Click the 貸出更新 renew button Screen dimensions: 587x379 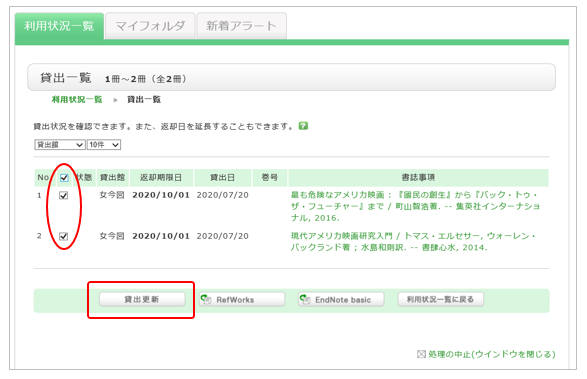(142, 299)
